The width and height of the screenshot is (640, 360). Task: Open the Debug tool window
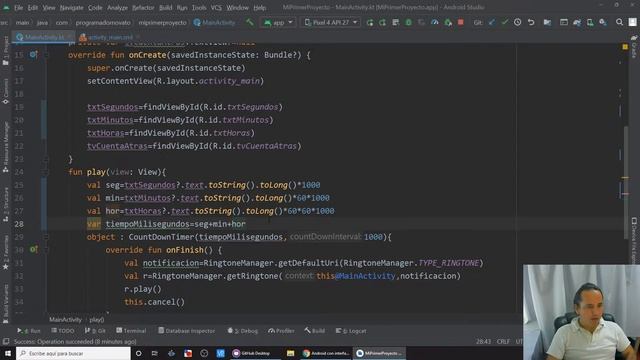(243, 331)
